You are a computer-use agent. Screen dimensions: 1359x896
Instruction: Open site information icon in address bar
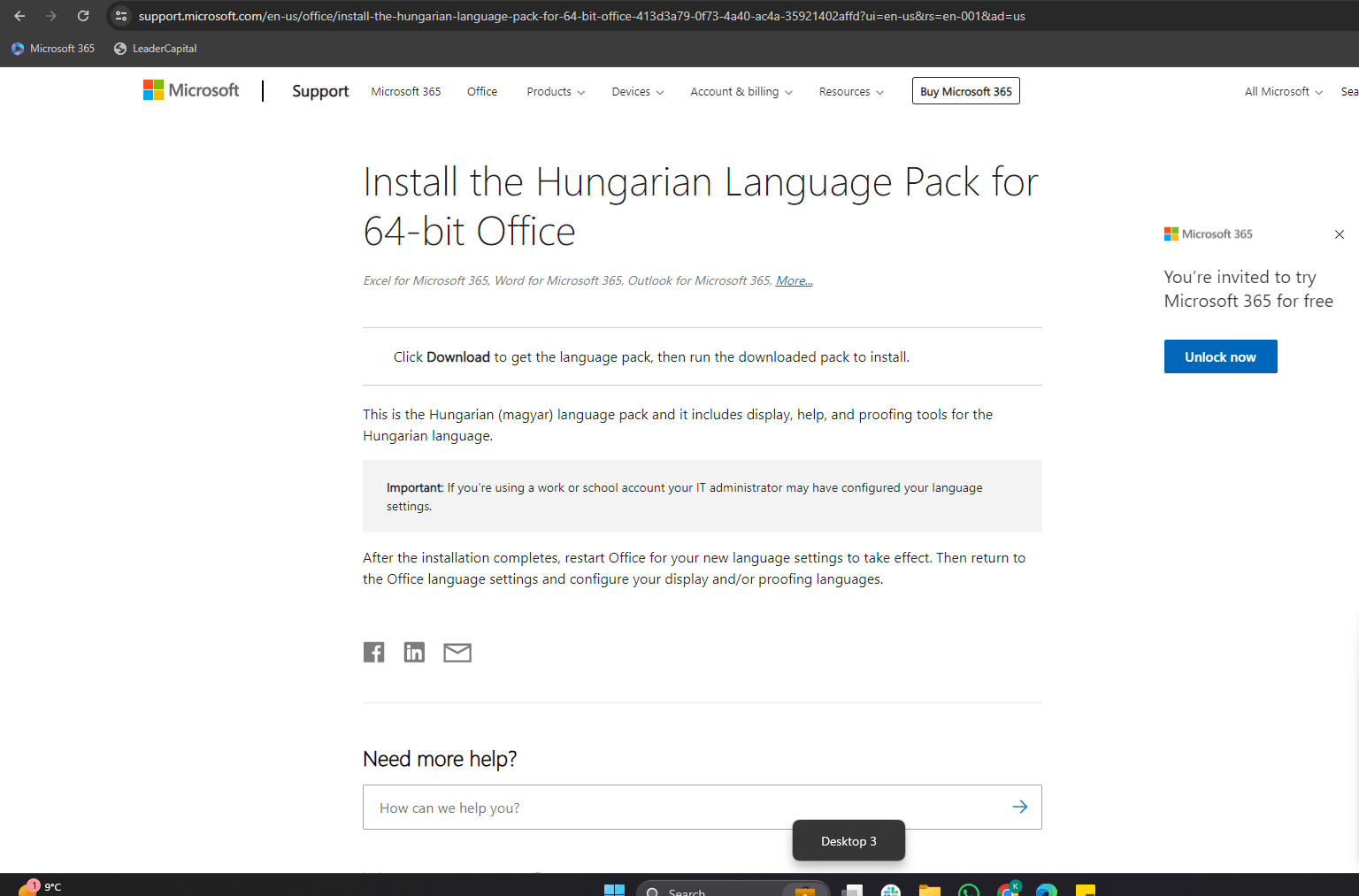click(x=121, y=16)
